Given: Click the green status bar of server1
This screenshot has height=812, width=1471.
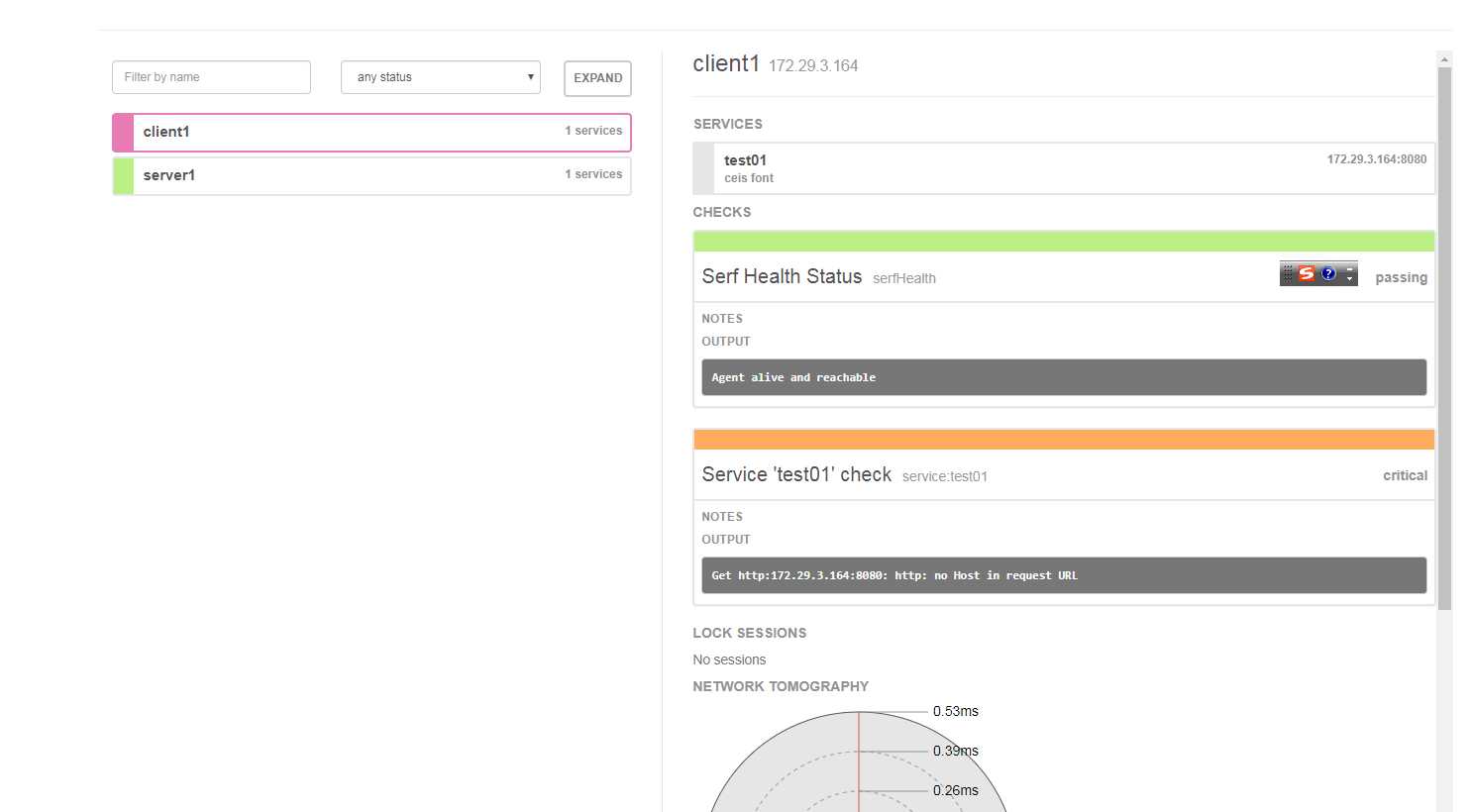Looking at the screenshot, I should 123,176.
